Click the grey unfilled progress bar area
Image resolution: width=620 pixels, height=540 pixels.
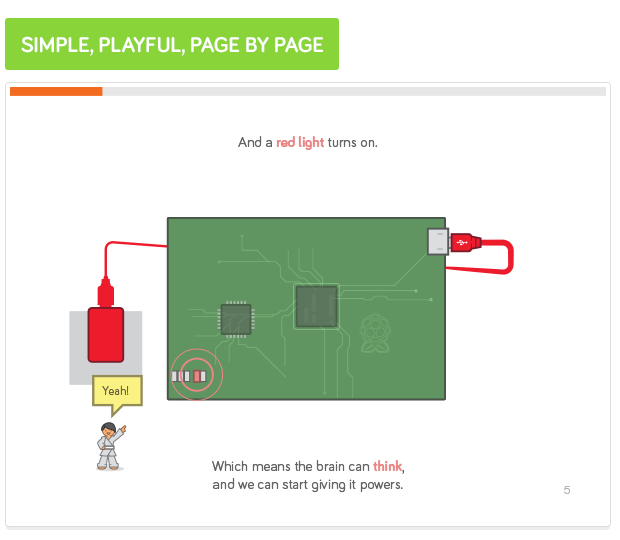pos(354,91)
